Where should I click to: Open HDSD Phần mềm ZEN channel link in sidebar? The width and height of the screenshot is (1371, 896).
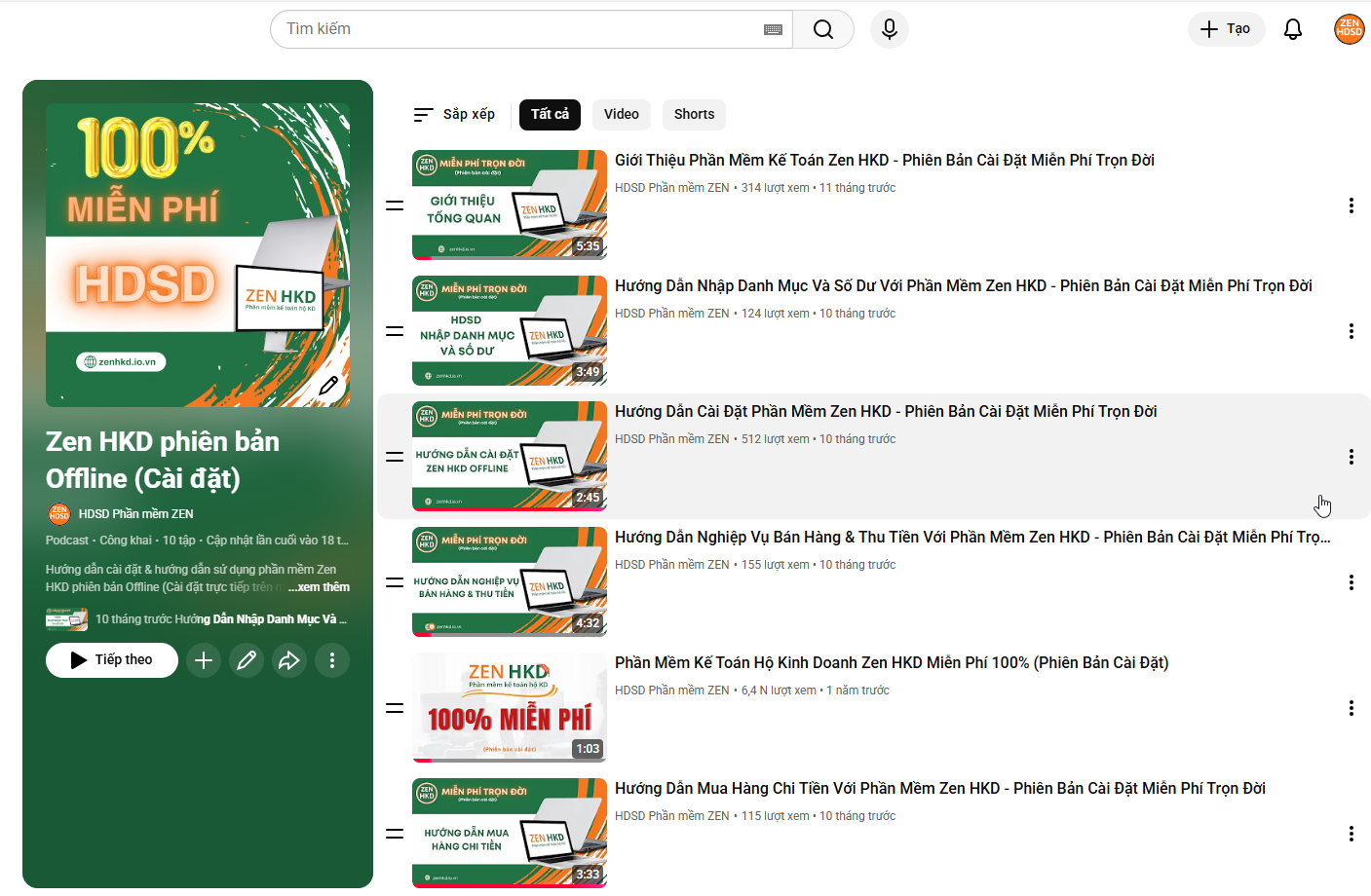(x=136, y=514)
